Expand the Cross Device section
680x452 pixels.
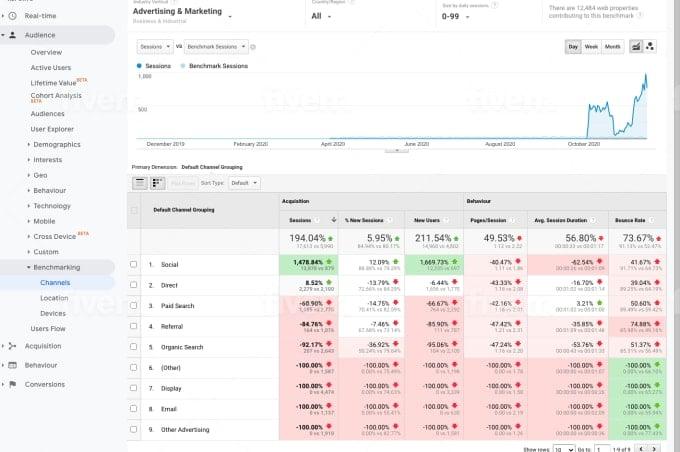54,236
